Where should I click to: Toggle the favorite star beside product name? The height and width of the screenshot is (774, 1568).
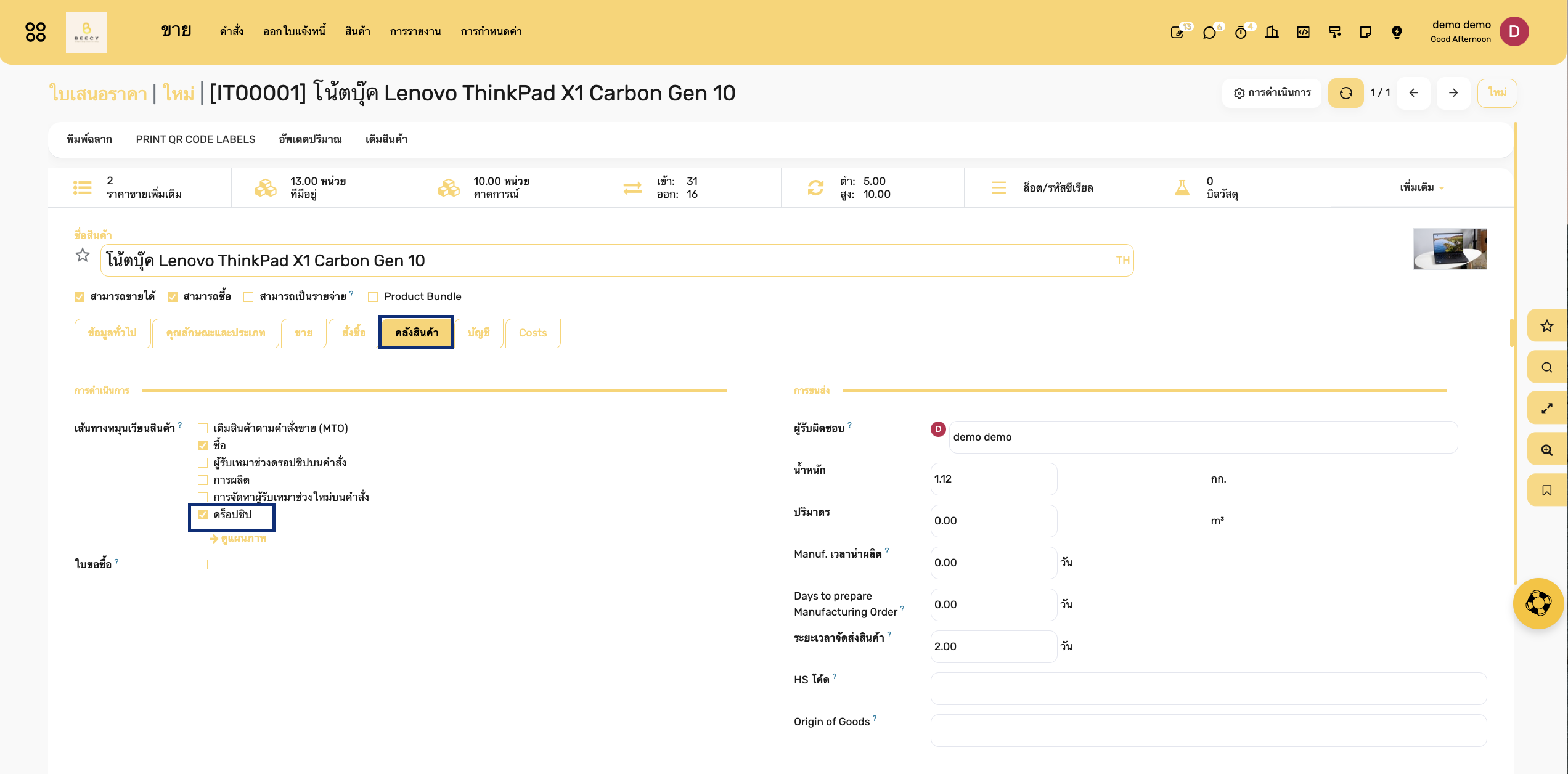[83, 255]
